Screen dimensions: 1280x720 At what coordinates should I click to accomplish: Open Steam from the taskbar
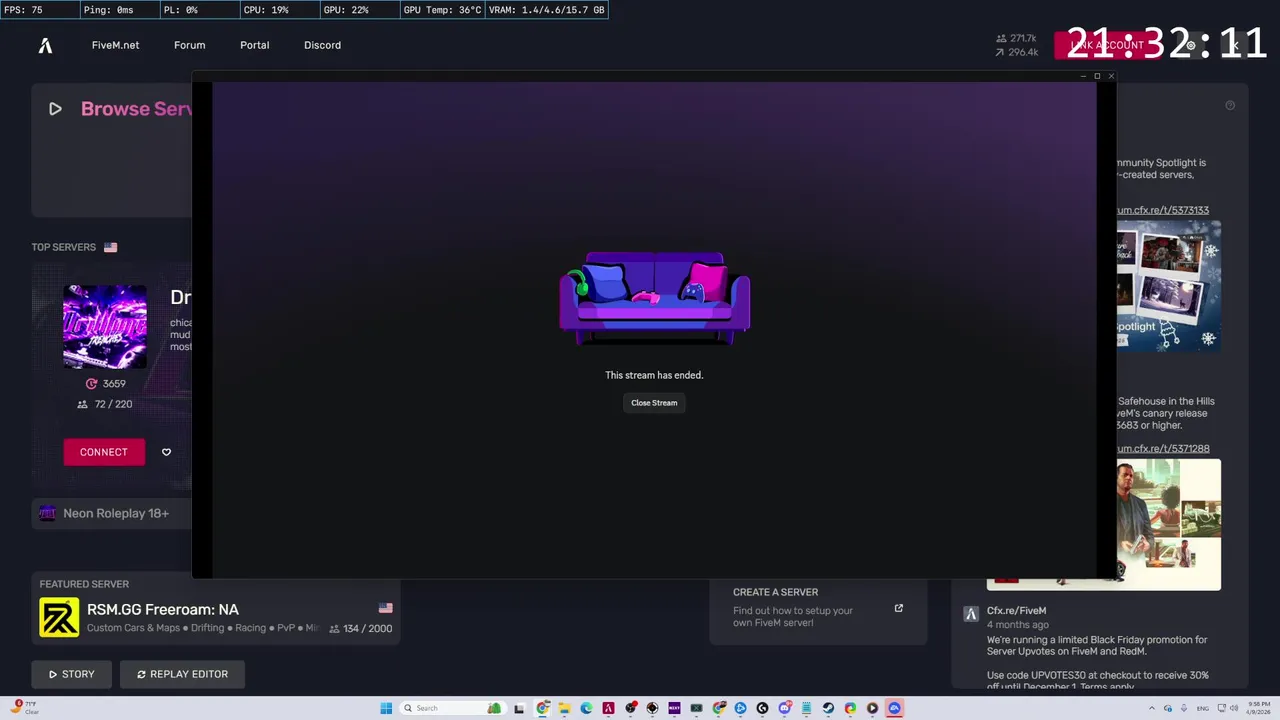[828, 708]
